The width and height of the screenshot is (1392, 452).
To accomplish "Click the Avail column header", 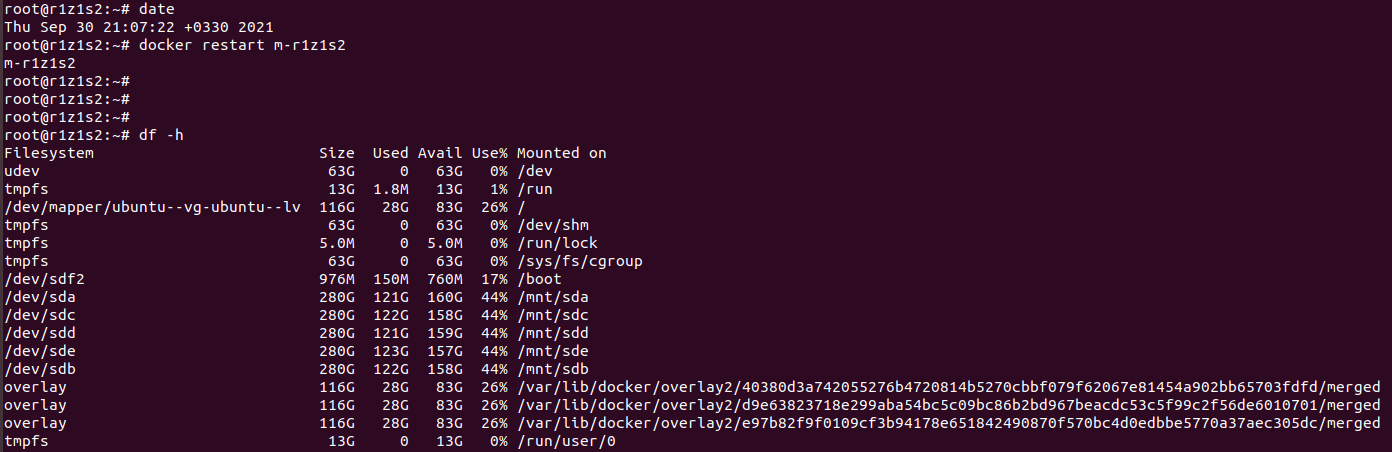I will (x=440, y=153).
